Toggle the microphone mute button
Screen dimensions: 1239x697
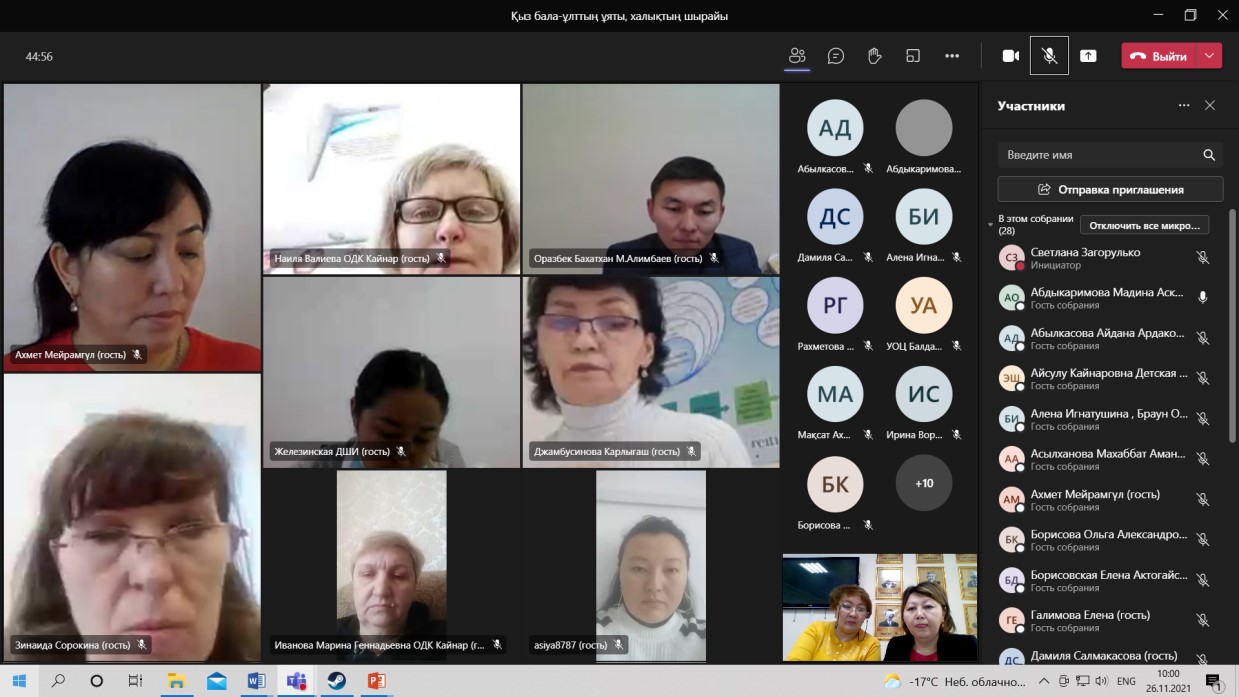pyautogui.click(x=1049, y=56)
